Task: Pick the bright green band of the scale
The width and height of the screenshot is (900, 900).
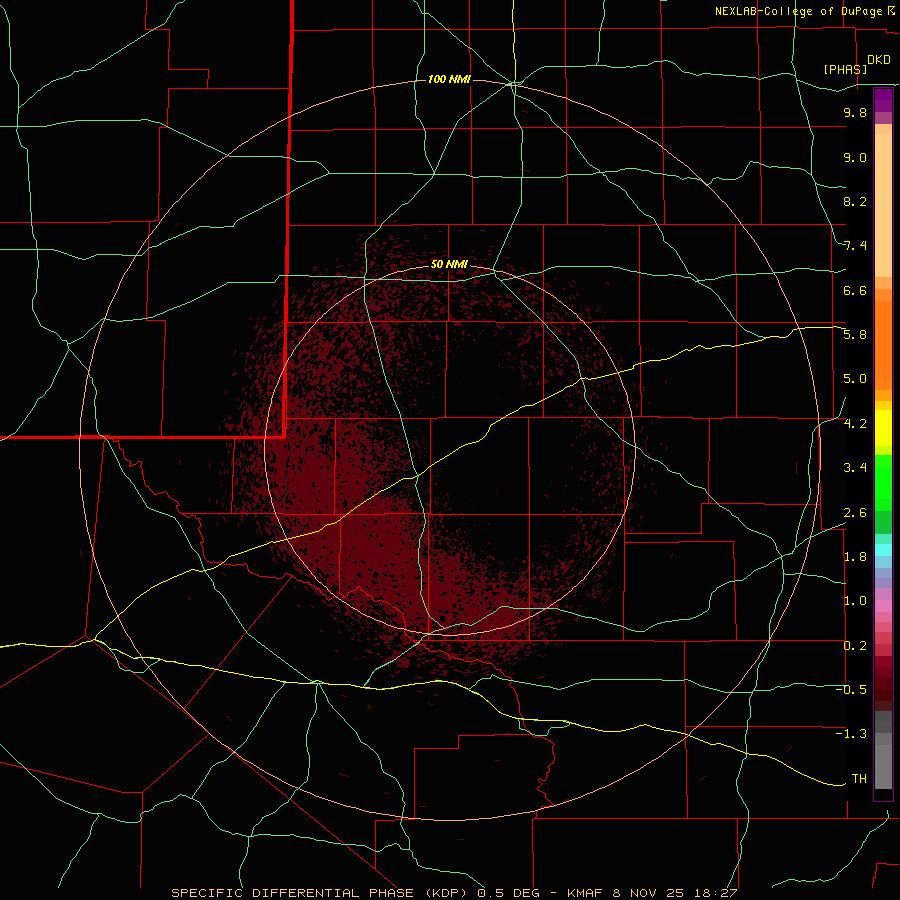Action: [x=883, y=482]
